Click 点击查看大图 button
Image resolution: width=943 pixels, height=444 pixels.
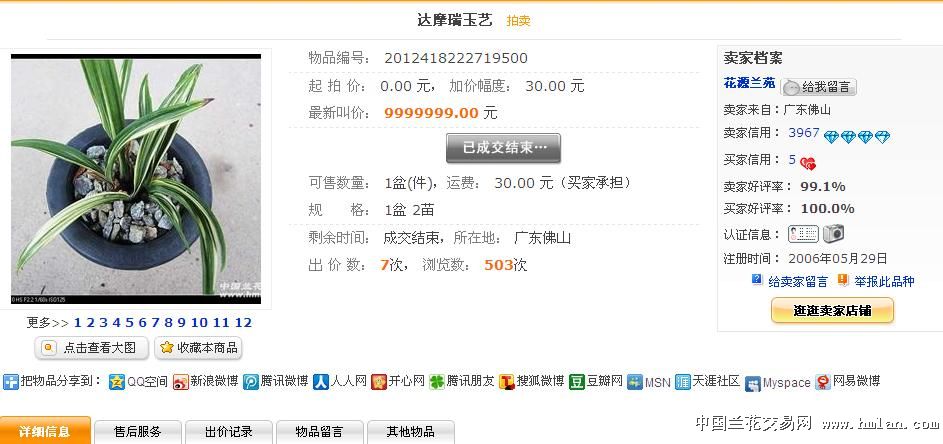[92, 347]
